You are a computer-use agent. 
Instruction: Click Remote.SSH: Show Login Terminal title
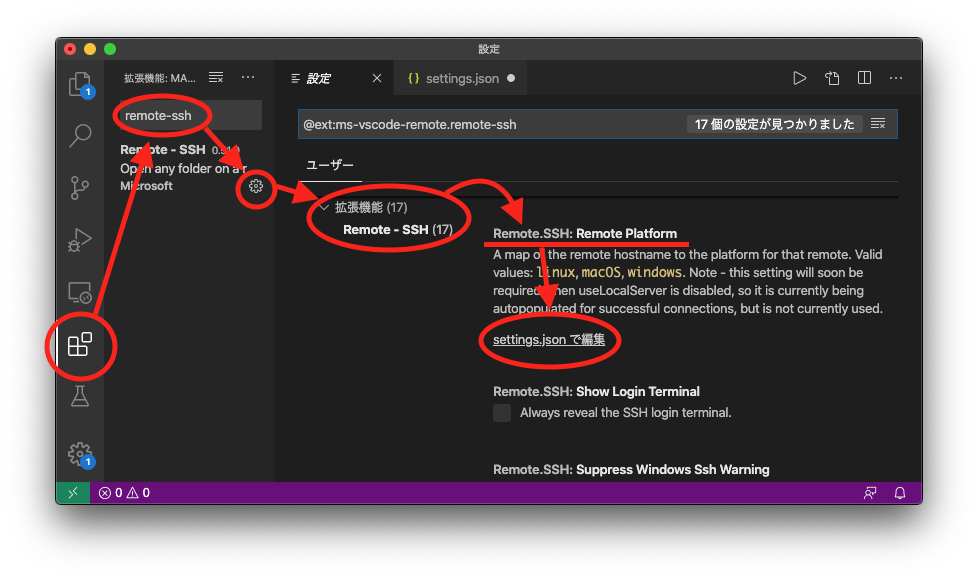pyautogui.click(x=596, y=392)
